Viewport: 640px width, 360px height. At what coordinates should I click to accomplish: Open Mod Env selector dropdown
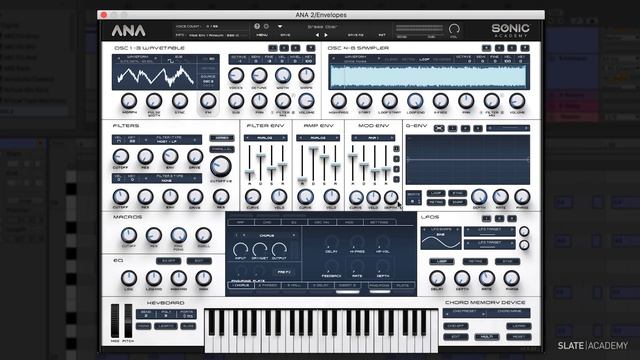(373, 138)
